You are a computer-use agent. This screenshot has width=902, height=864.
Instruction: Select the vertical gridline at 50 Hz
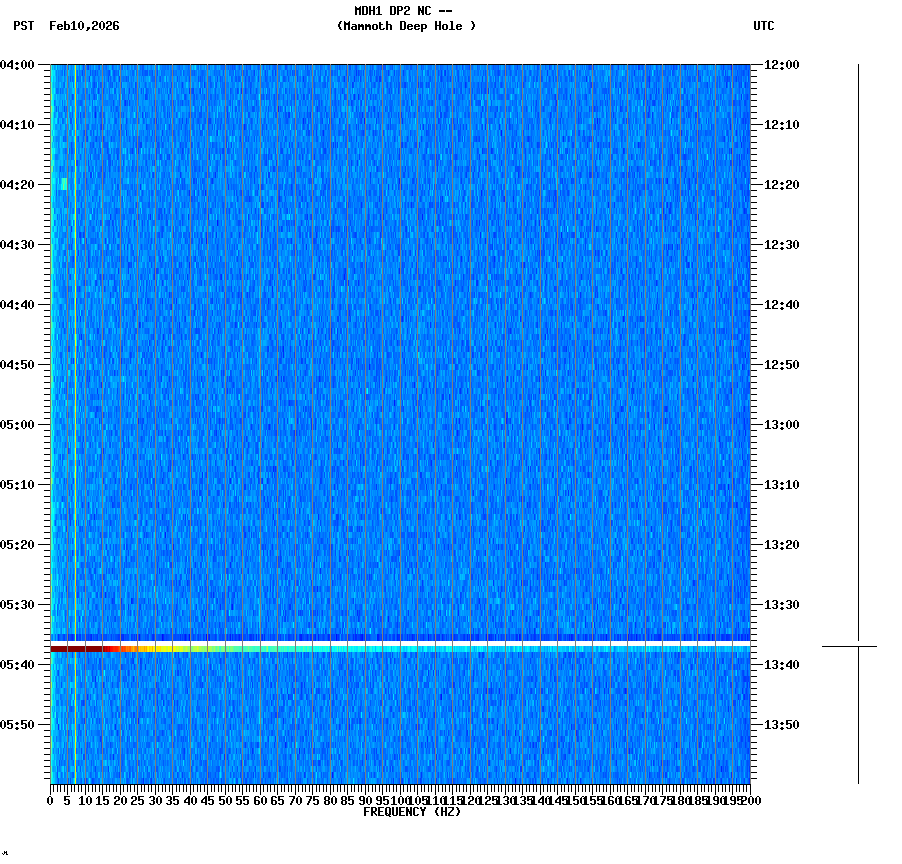point(228,400)
